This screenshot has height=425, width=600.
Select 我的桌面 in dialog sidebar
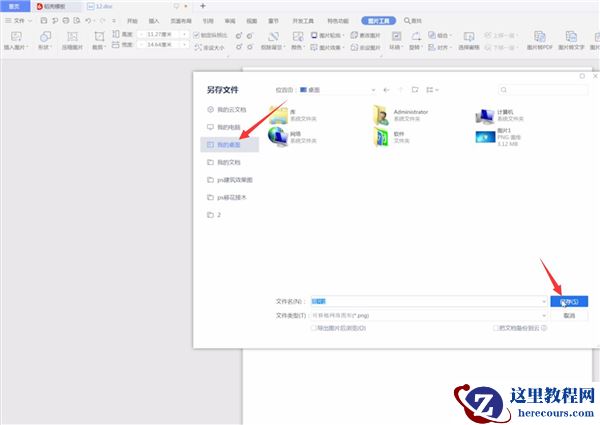click(230, 145)
